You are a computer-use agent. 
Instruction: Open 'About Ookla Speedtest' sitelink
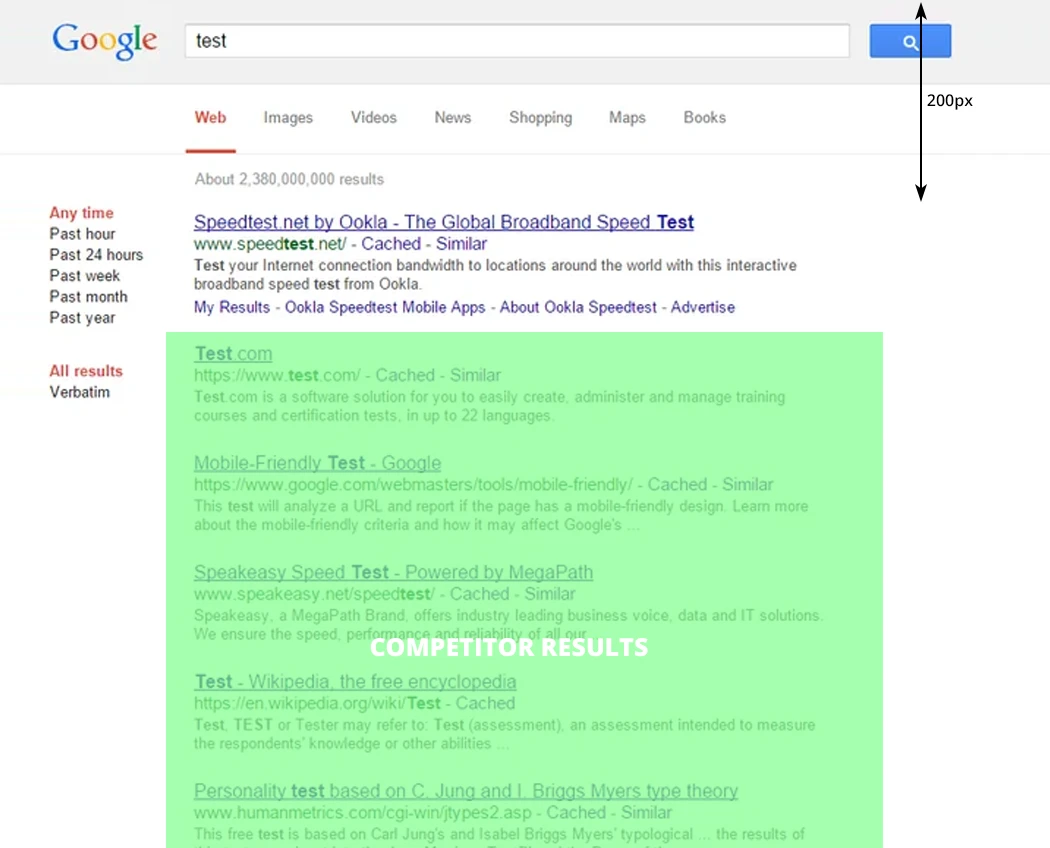tap(579, 307)
